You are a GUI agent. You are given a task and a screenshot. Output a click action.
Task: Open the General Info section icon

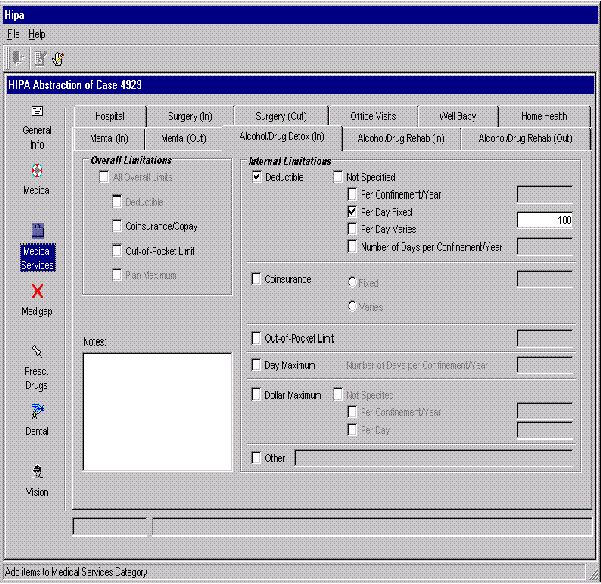coord(37,111)
